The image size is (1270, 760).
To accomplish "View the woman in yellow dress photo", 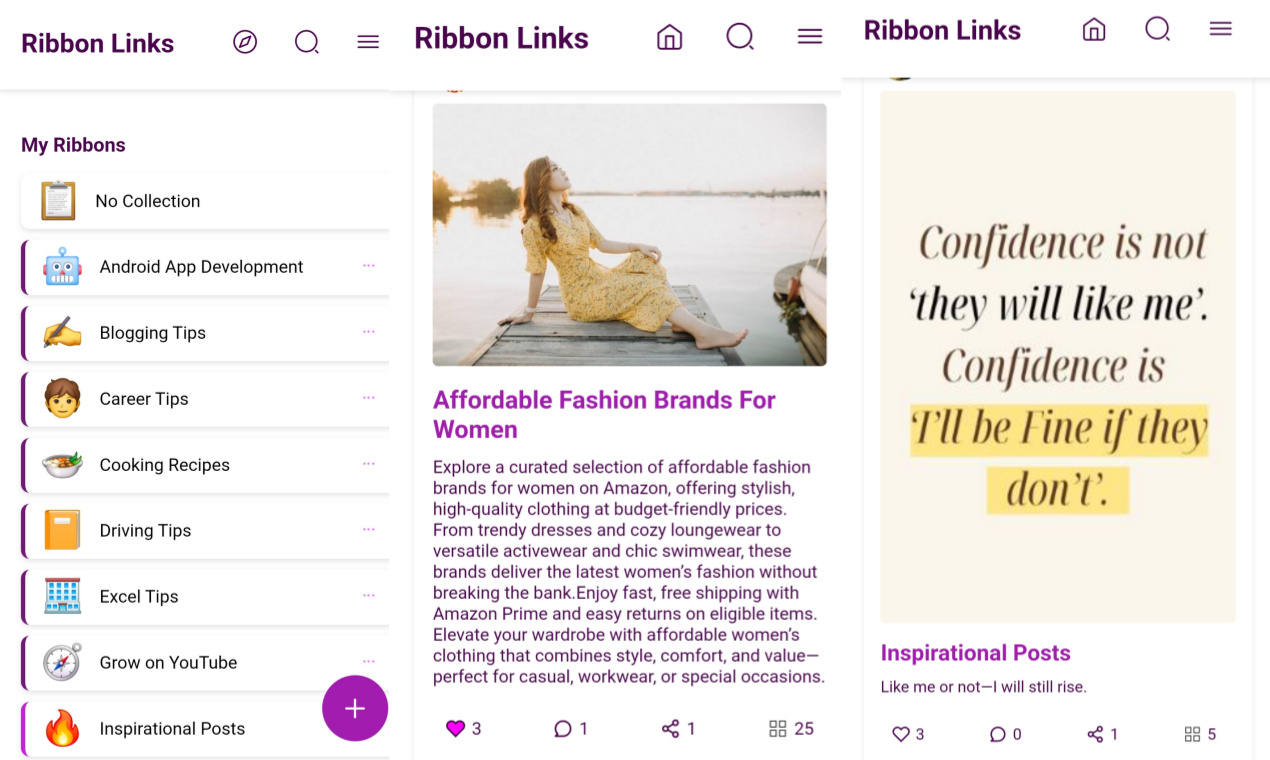I will pos(629,235).
